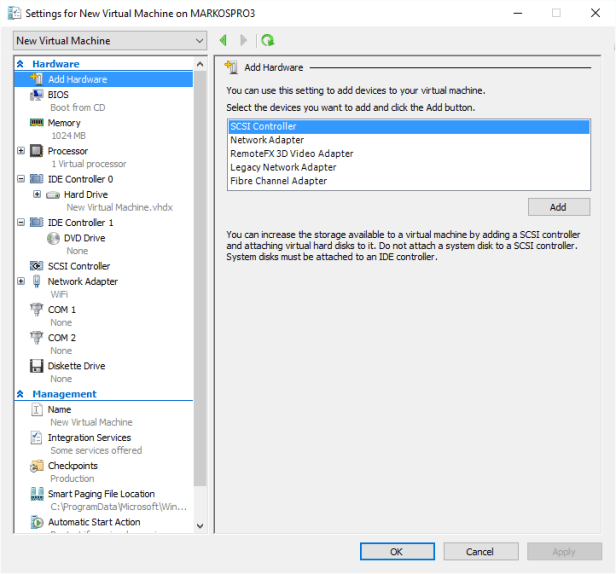Image resolution: width=616 pixels, height=574 pixels.
Task: Expand the Processor tree node
Action: (21, 151)
